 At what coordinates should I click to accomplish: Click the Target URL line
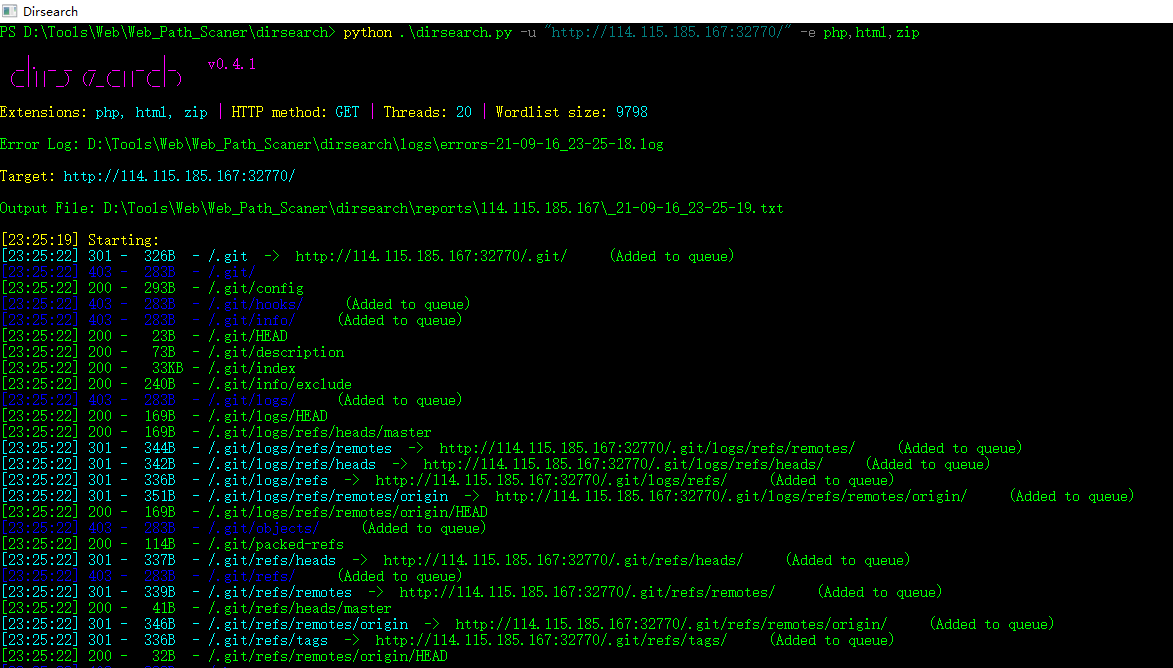(x=148, y=177)
